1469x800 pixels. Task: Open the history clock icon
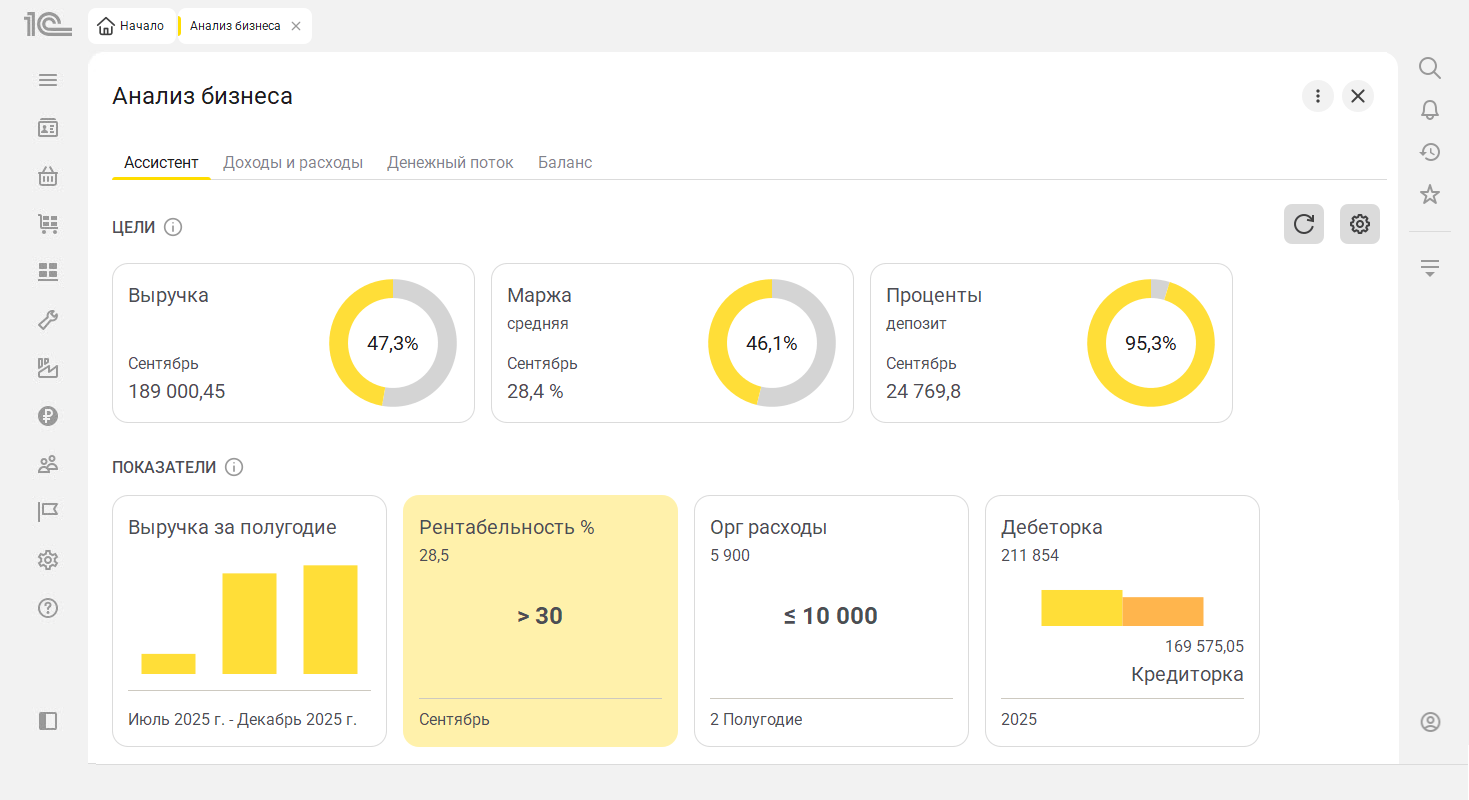(x=1430, y=152)
